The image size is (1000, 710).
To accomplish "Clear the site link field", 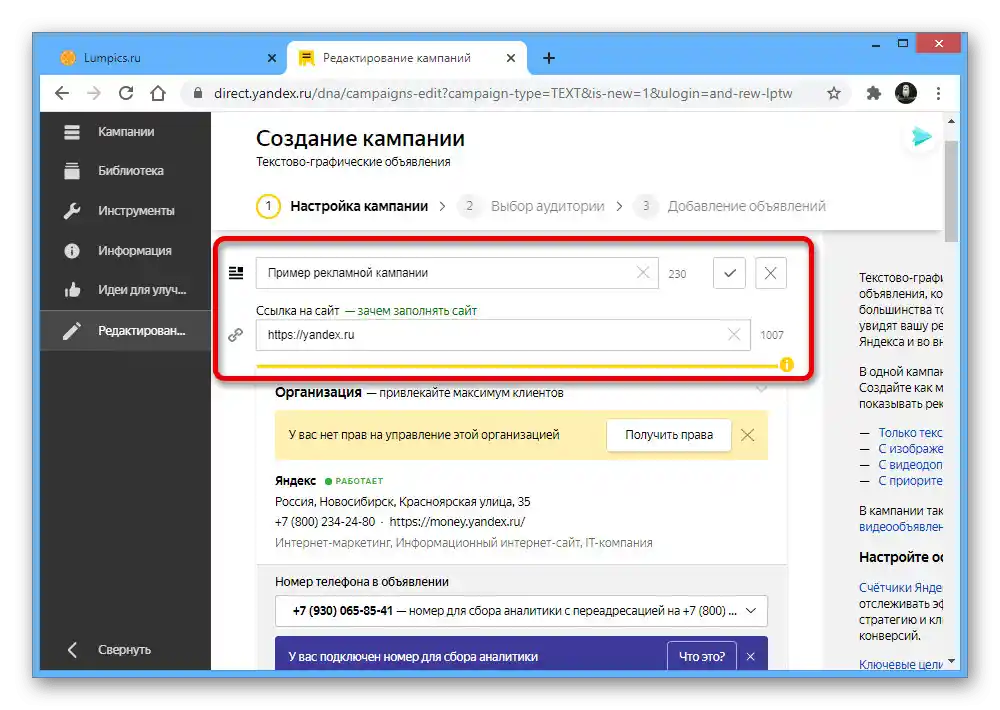I will point(734,334).
